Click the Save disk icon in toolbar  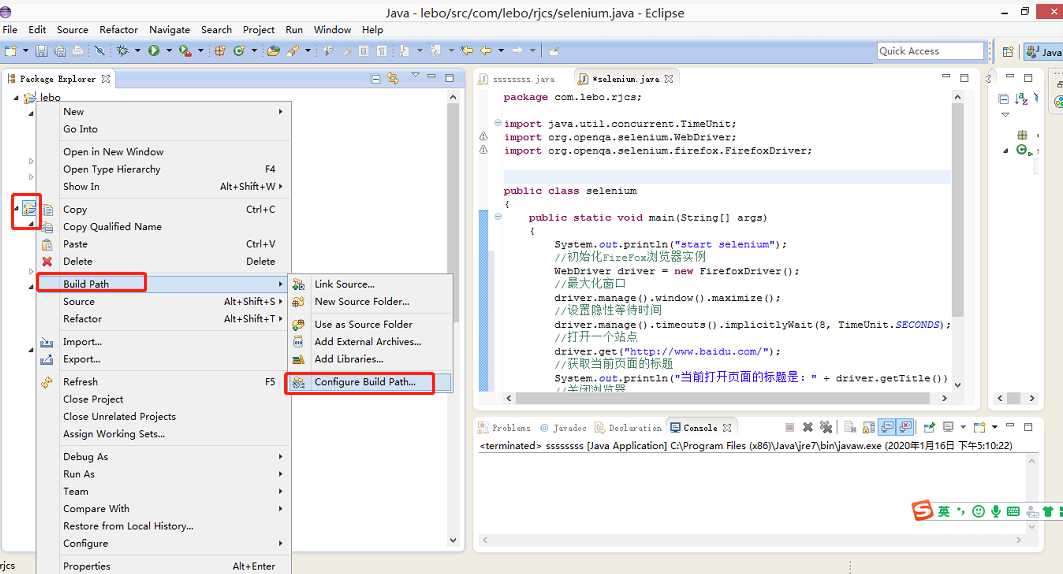[43, 51]
